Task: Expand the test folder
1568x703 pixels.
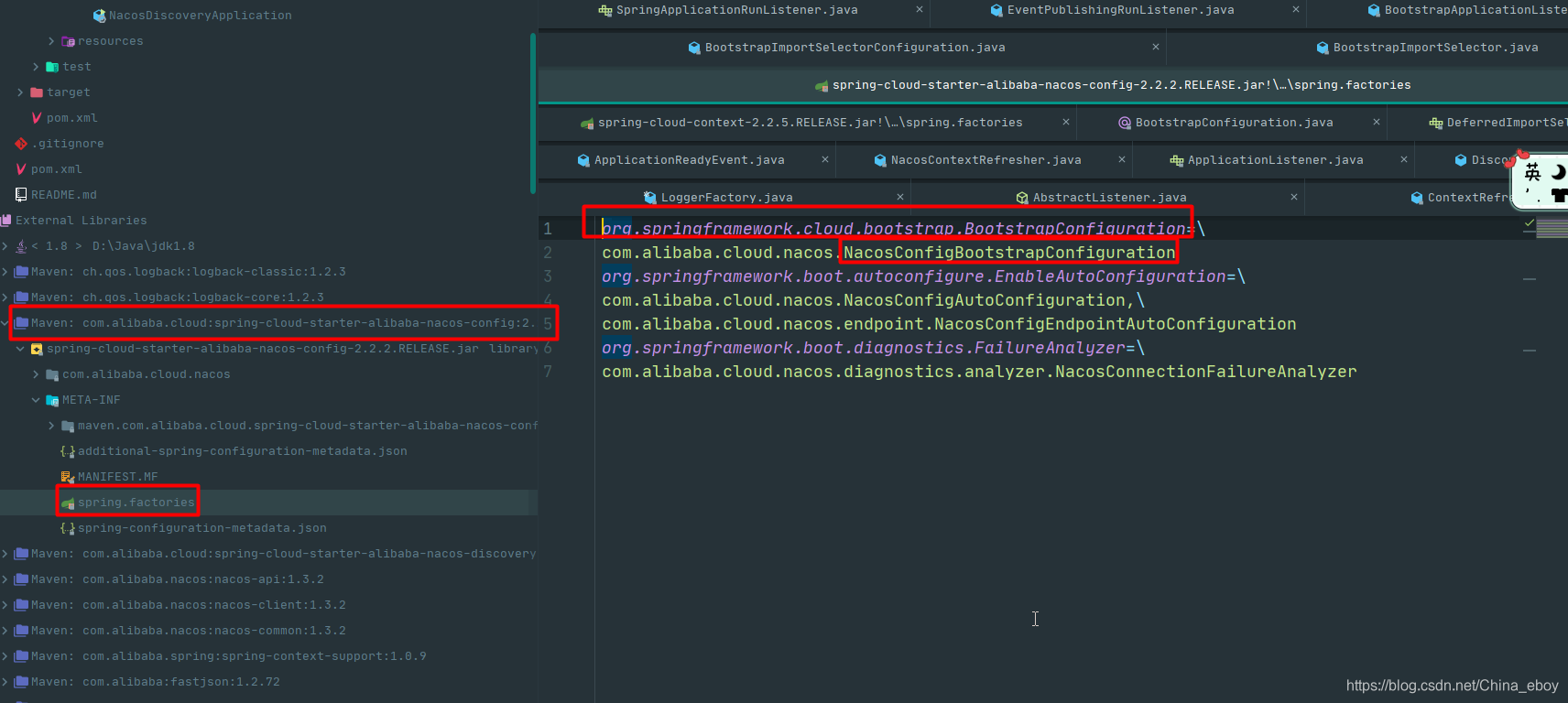Action: [x=36, y=67]
